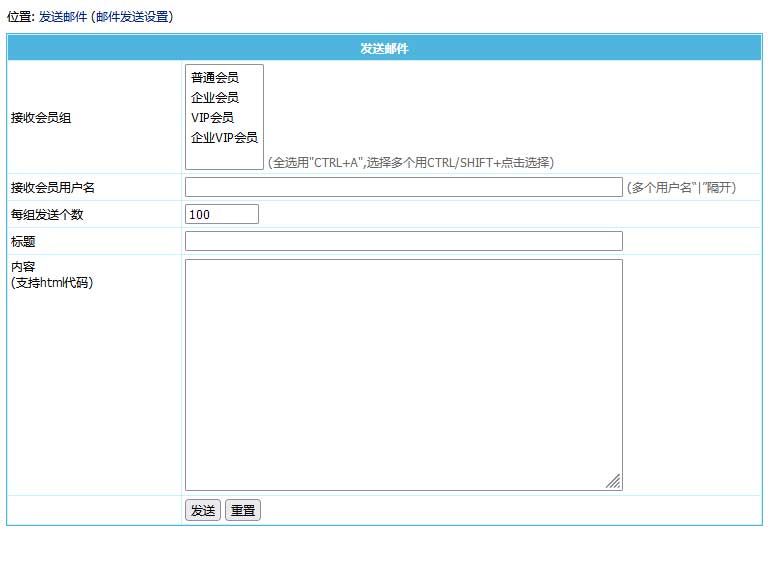Click the resize handle of the content textarea
769x571 pixels.
(614, 482)
